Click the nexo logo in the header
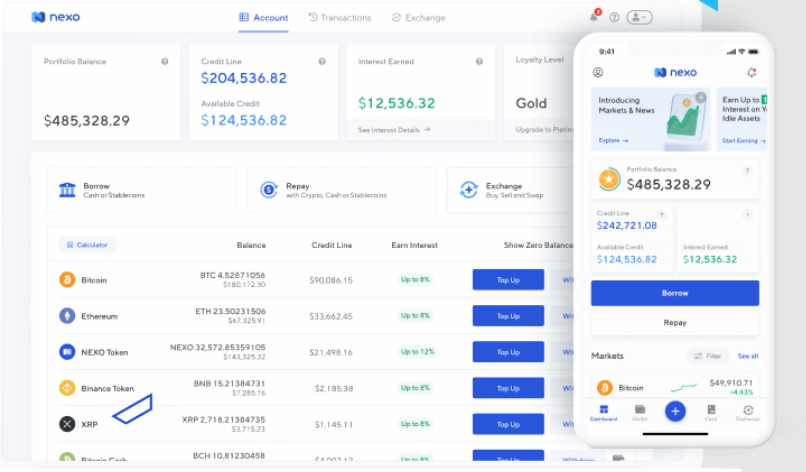The image size is (806, 472). pyautogui.click(x=56, y=17)
